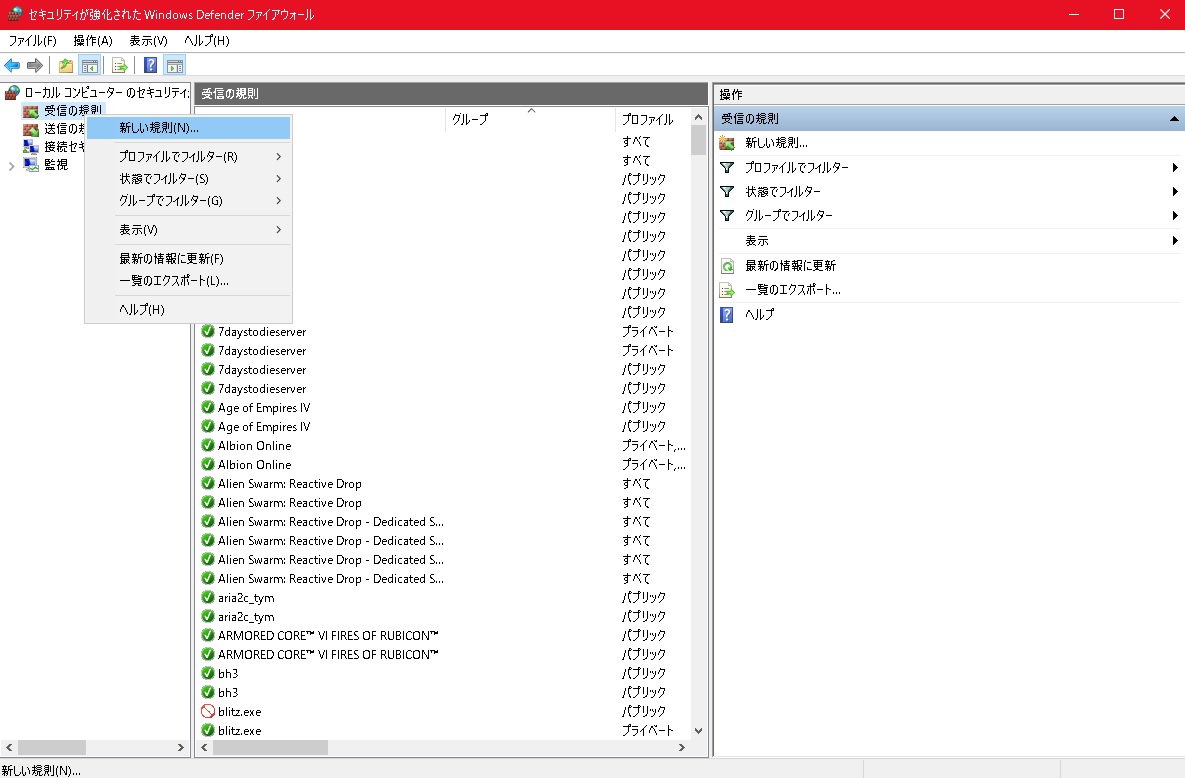This screenshot has width=1185, height=778.
Task: Expand the 監視 tree node arrow
Action: (11, 165)
